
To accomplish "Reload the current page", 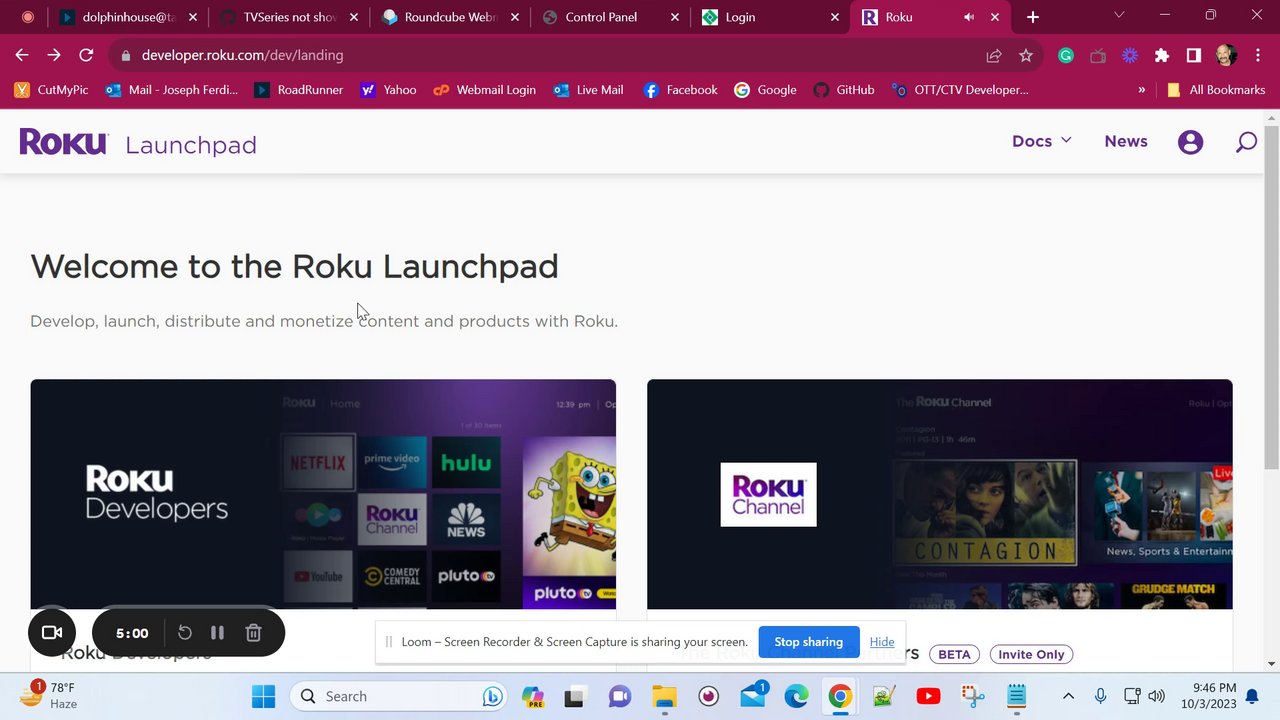I will pyautogui.click(x=86, y=55).
